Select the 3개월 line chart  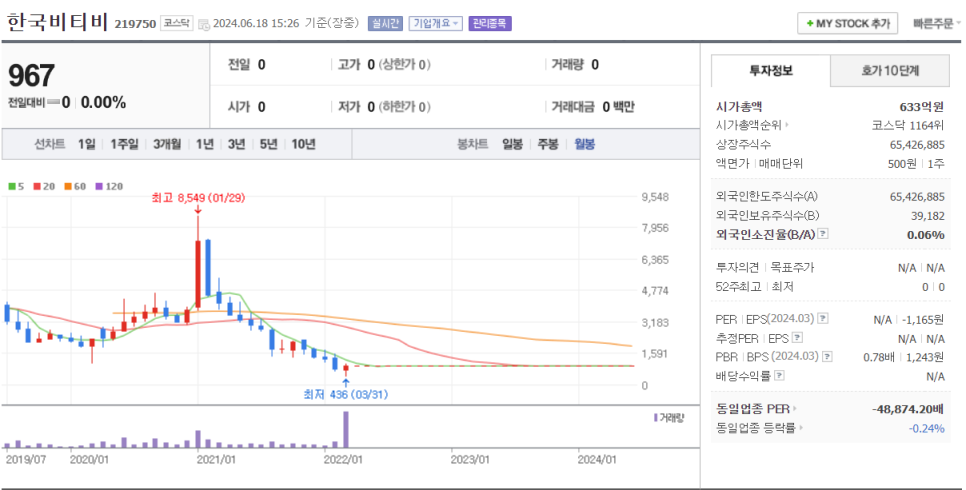click(167, 144)
